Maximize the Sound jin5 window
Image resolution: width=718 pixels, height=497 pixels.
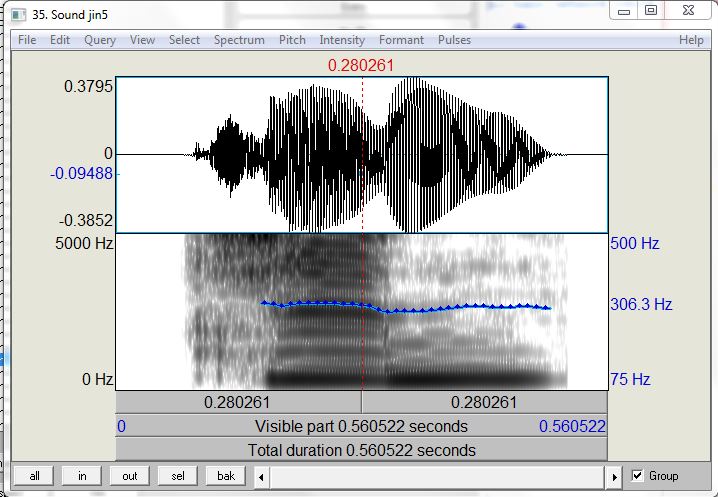[x=651, y=11]
